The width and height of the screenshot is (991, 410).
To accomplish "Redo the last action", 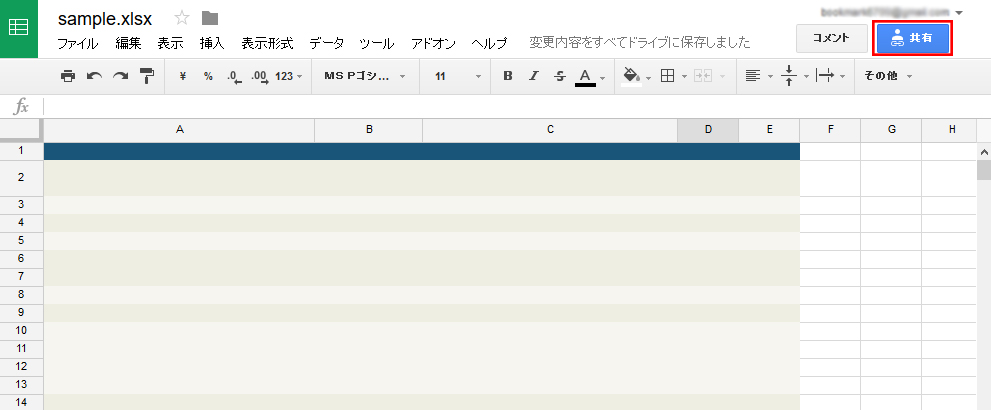I will (120, 76).
